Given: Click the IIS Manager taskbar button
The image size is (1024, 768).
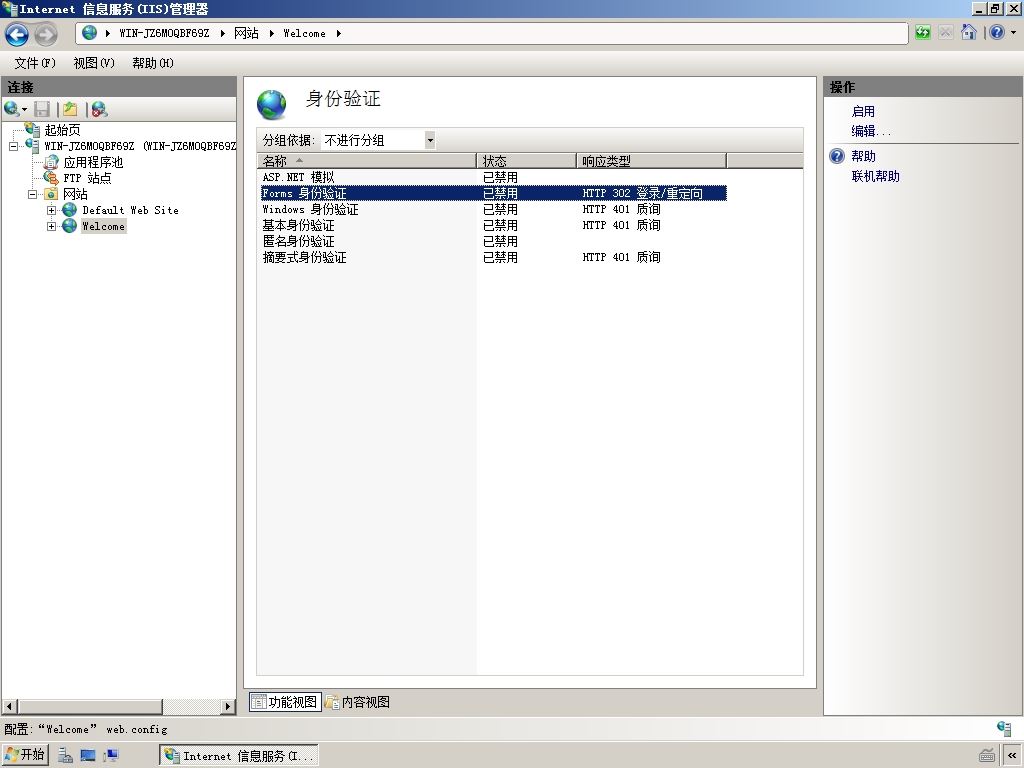Looking at the screenshot, I should click(x=239, y=756).
